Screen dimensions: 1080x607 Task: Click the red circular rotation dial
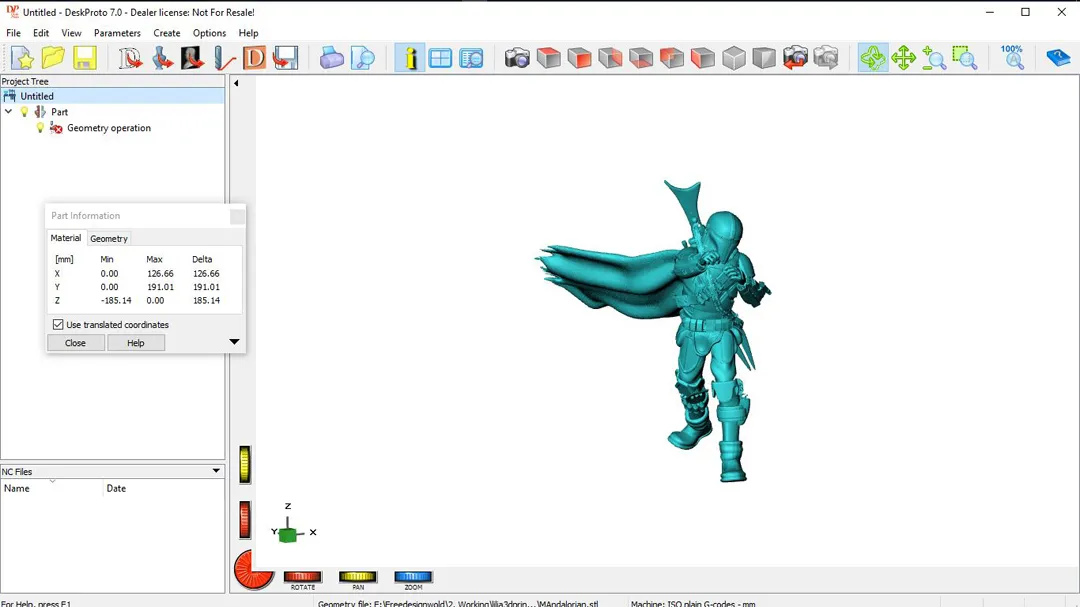pos(254,570)
